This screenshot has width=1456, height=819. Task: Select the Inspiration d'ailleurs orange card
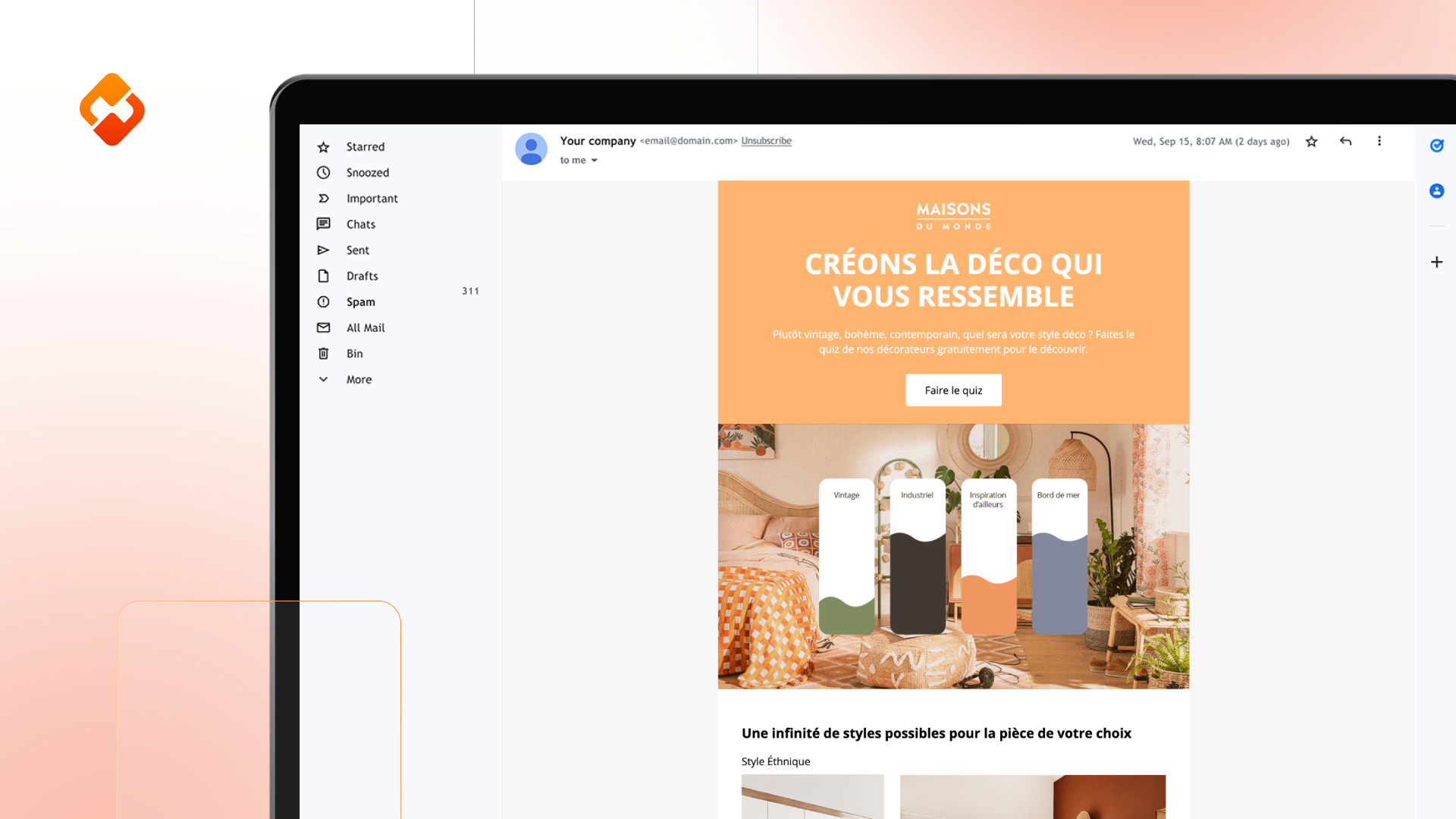point(988,556)
